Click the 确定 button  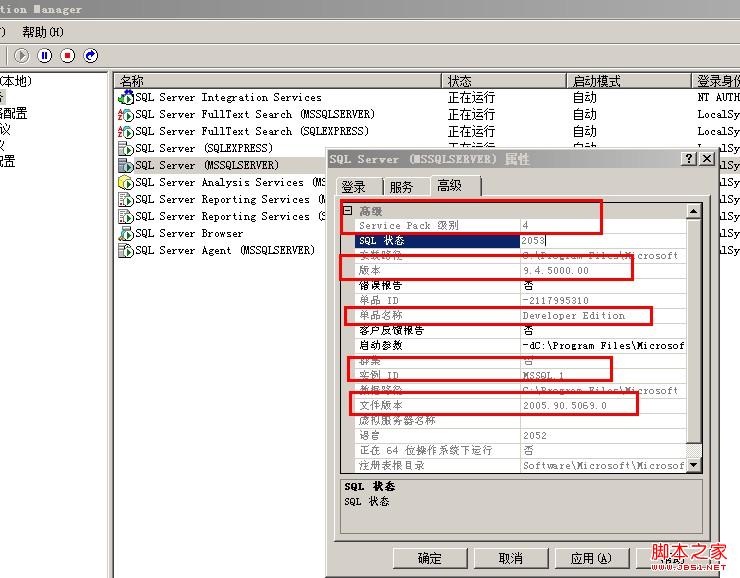430,558
